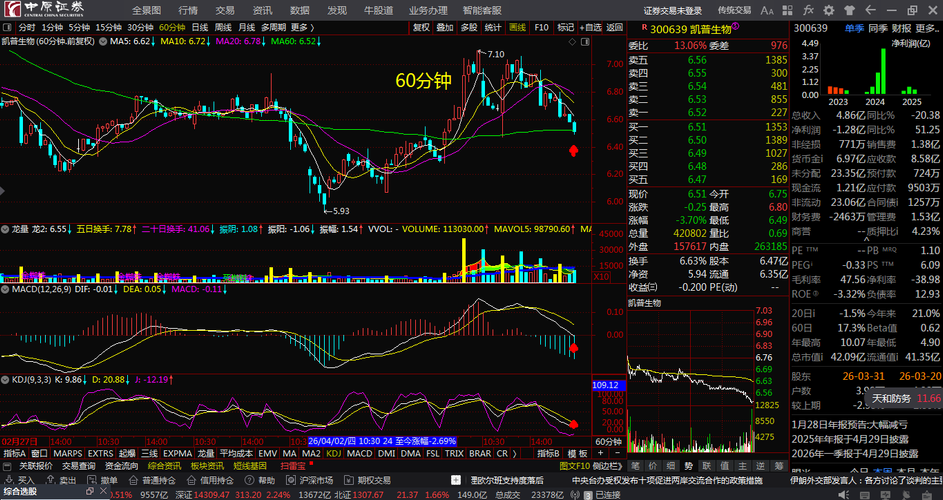Click the minus zoom-out button beside 模板
The height and width of the screenshot is (500, 943).
[616, 453]
